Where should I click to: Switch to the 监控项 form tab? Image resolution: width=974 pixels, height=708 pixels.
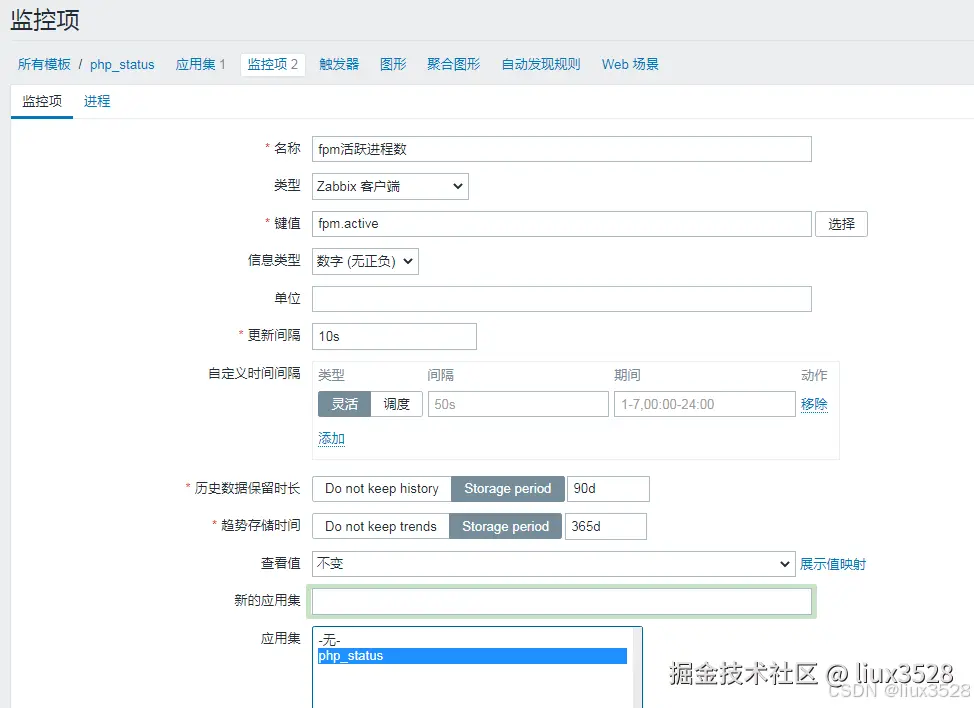pos(42,101)
